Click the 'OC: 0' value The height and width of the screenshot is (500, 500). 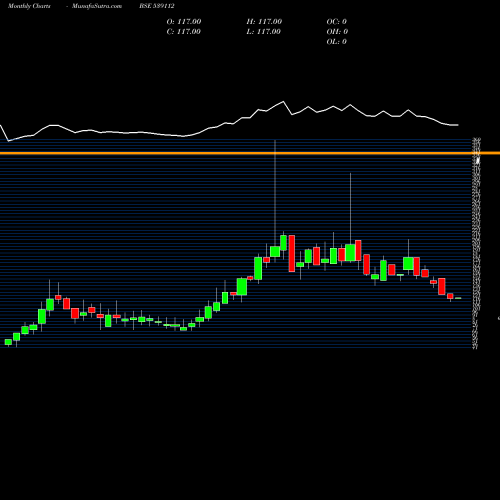(x=336, y=22)
